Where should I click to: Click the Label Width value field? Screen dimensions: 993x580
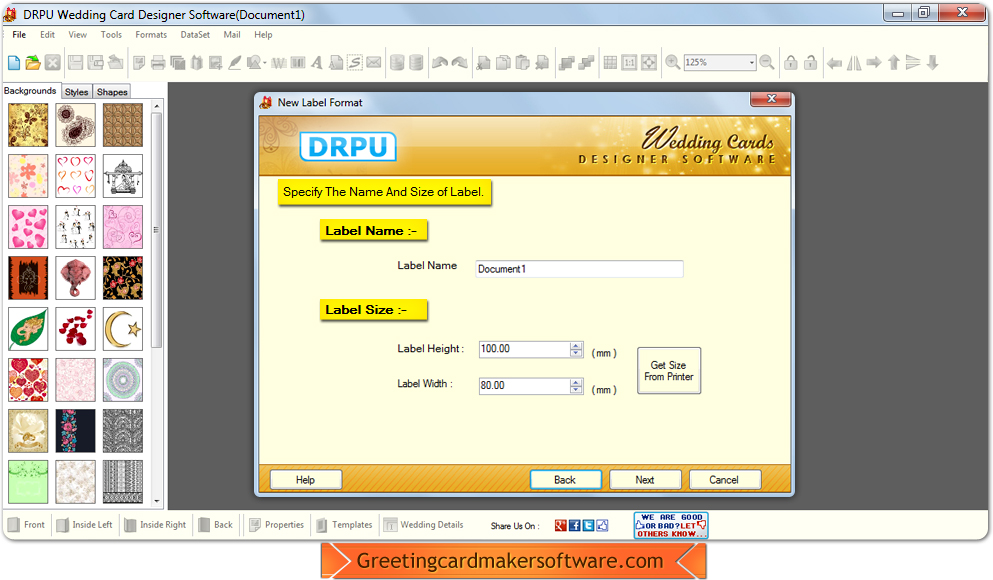(525, 386)
